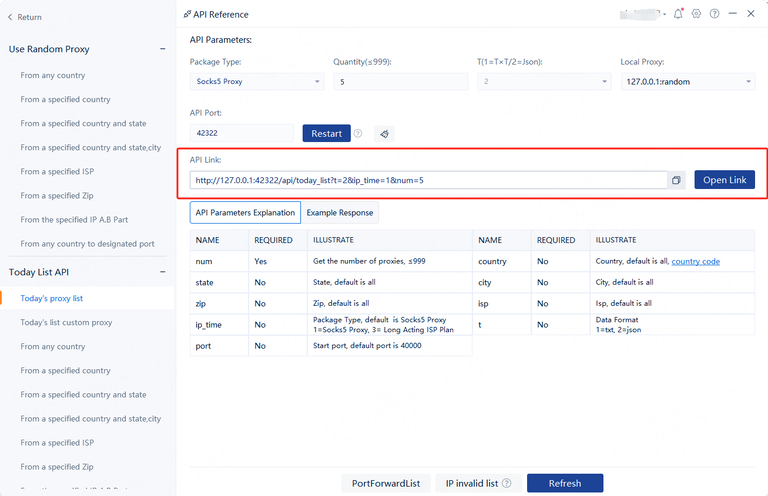
Task: Select the API Parameters Explanation tab
Action: [x=245, y=212]
